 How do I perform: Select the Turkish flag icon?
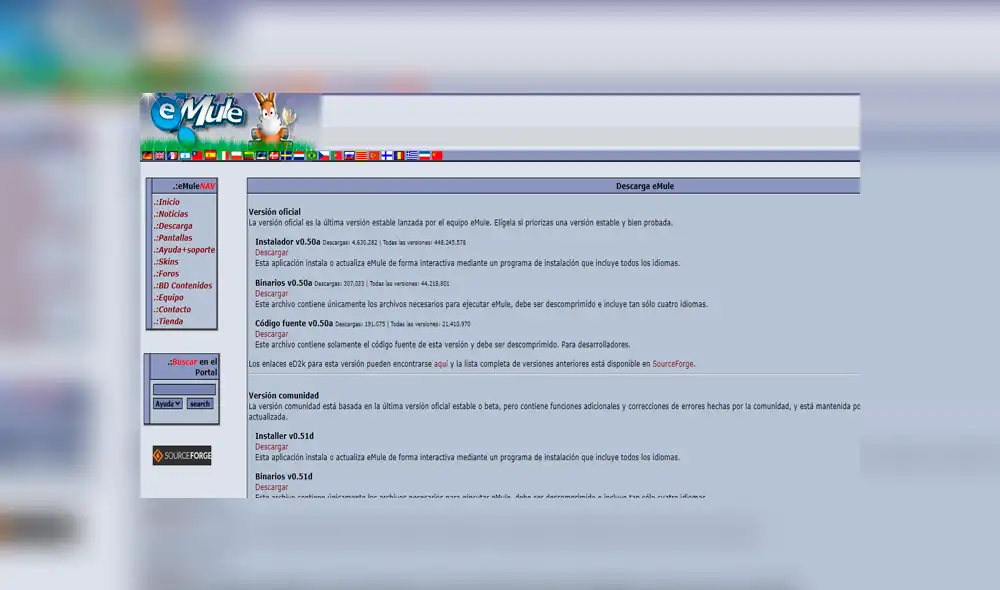click(373, 156)
